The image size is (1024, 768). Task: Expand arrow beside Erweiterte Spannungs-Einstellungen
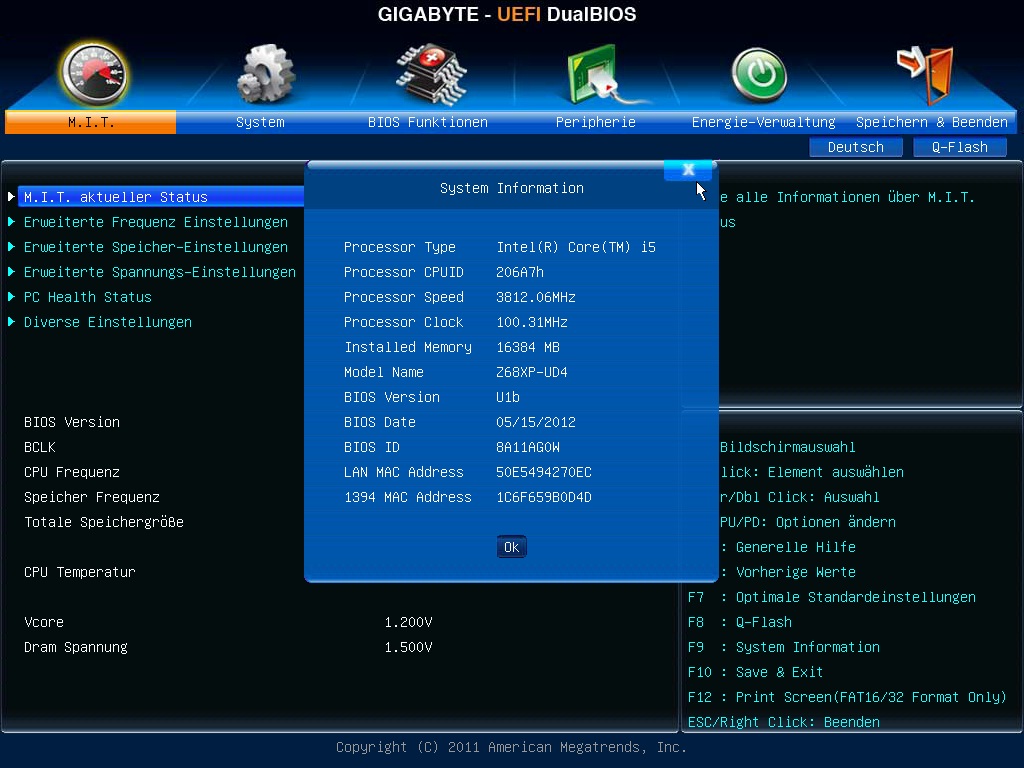[11, 272]
